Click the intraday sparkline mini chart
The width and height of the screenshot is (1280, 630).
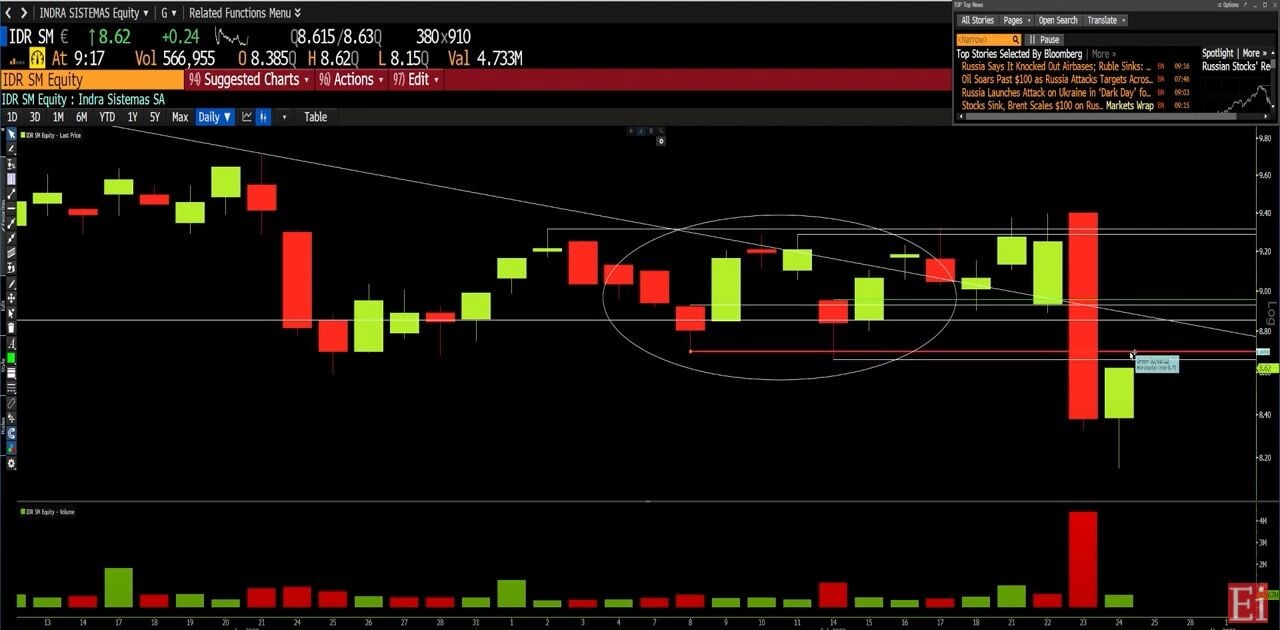[x=232, y=38]
